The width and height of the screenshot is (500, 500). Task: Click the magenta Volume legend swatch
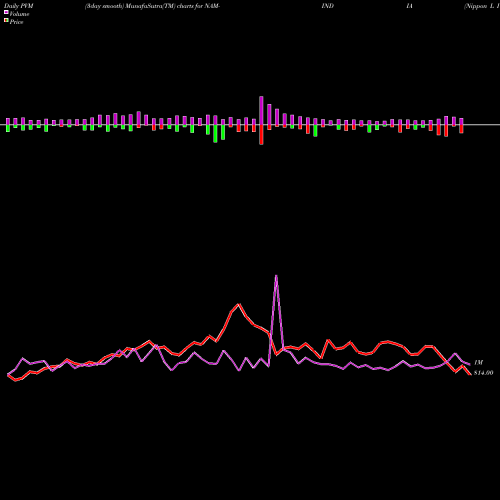point(6,12)
